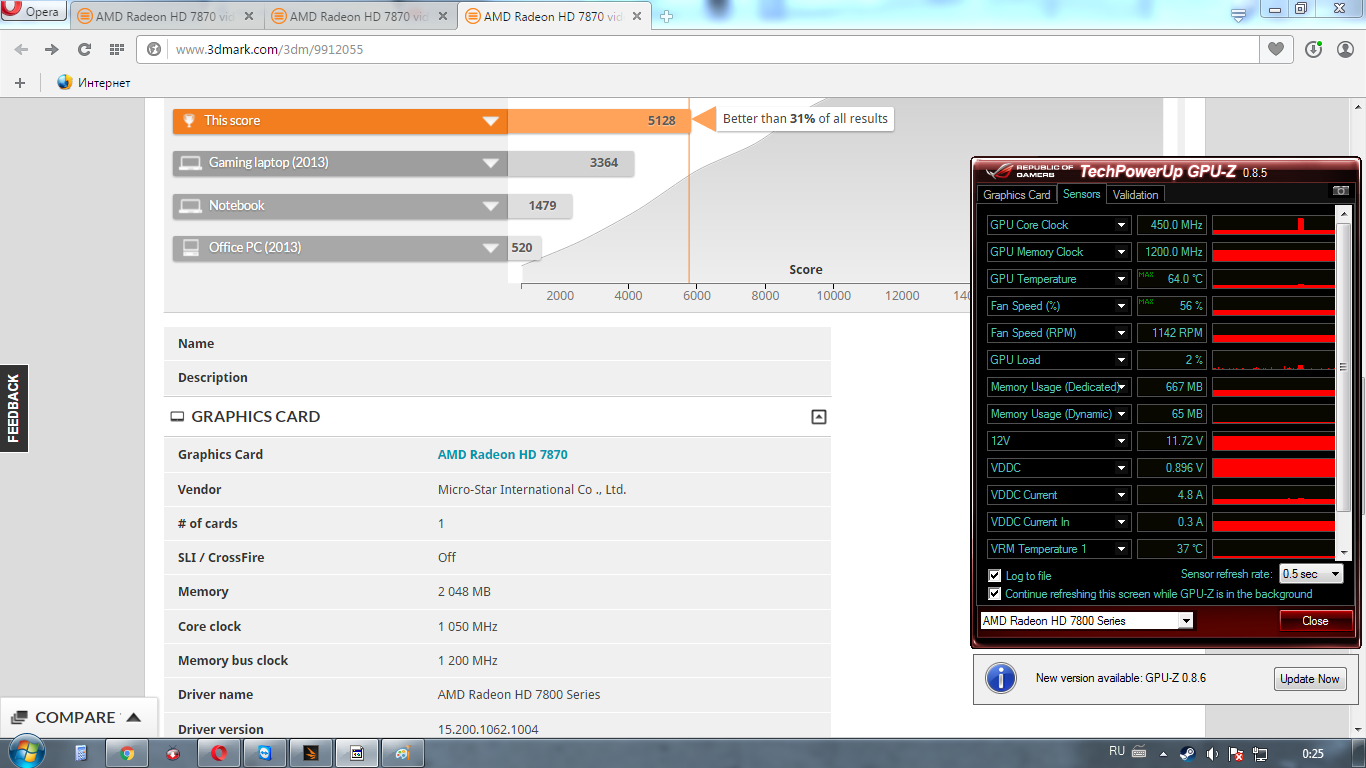1366x768 pixels.
Task: Open the volume control in the tray
Action: tap(1212, 753)
